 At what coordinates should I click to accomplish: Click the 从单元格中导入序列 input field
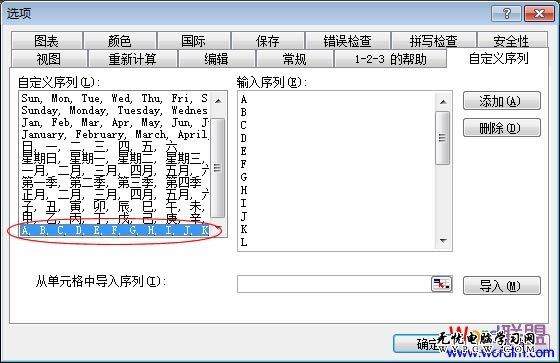point(334,284)
